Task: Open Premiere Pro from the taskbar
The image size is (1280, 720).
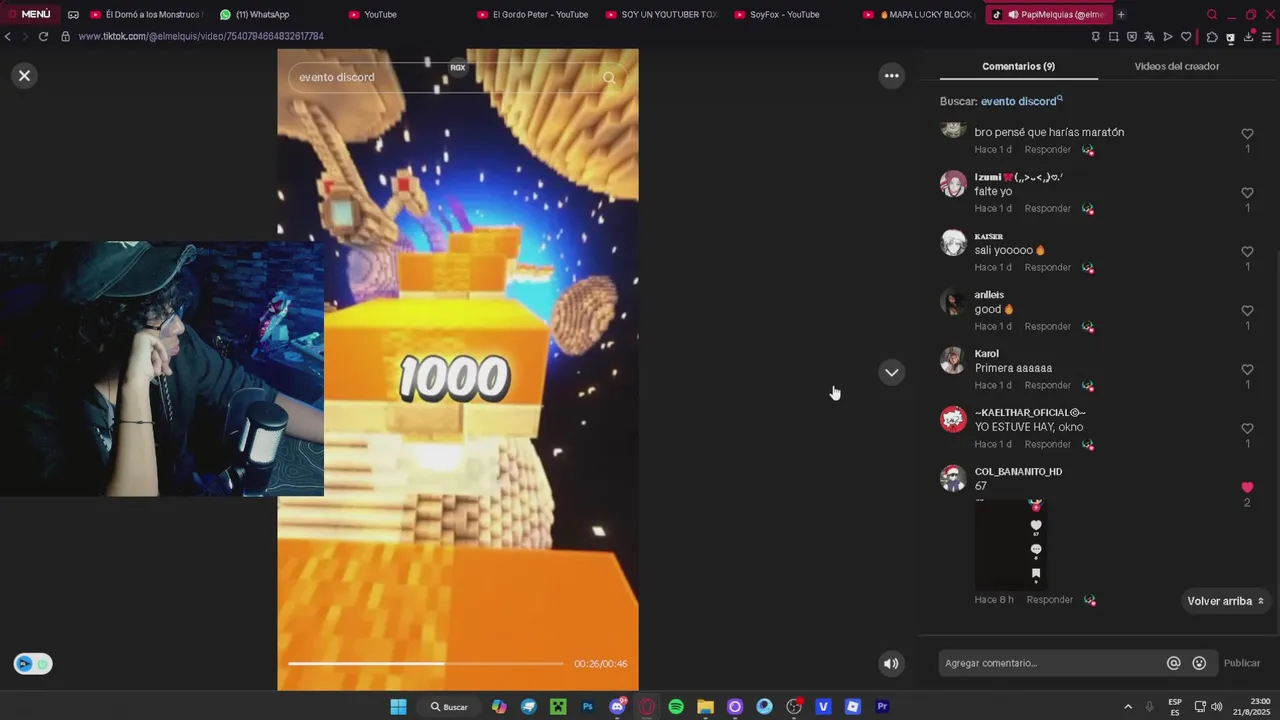Action: [882, 706]
